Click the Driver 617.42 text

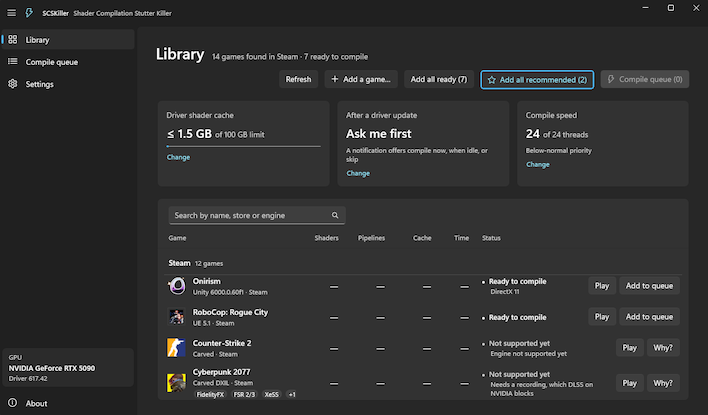click(x=28, y=378)
